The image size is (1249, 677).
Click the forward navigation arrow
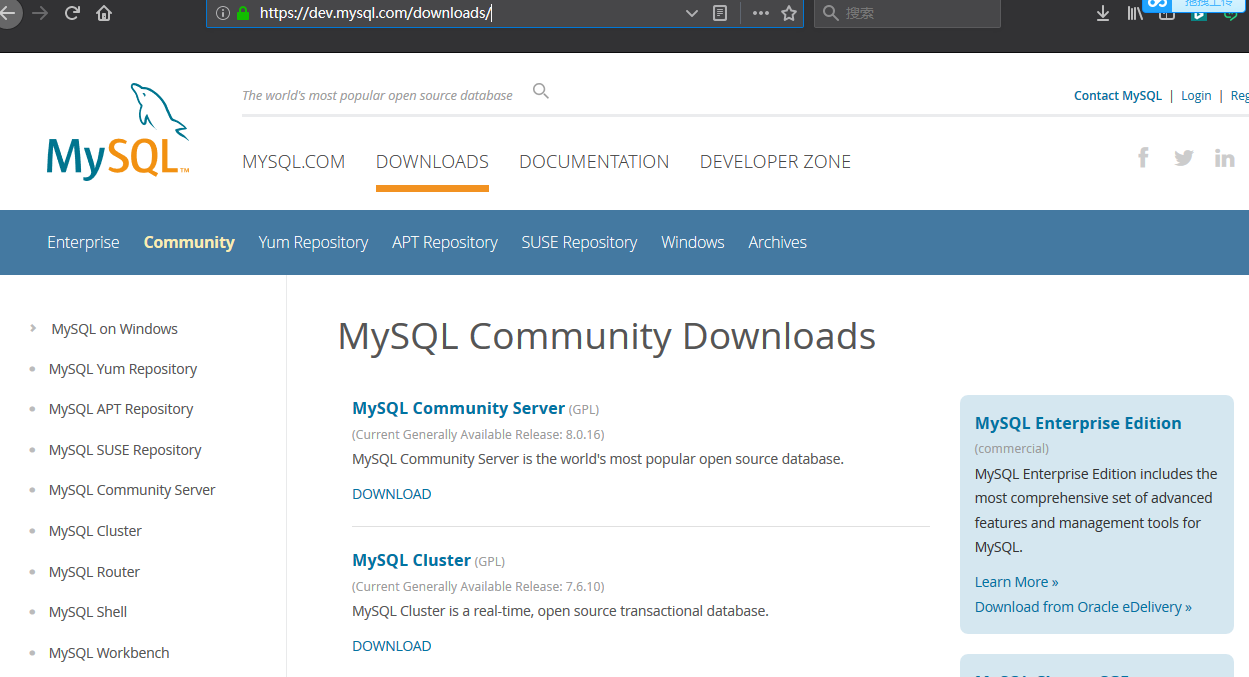40,13
